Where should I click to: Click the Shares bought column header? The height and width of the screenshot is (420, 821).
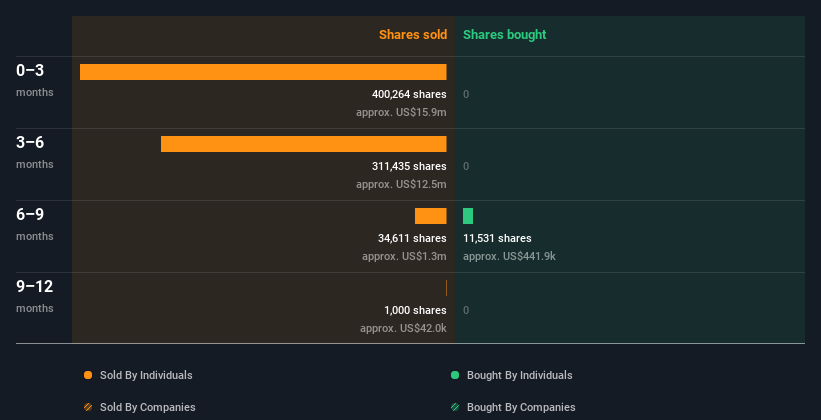[x=505, y=35]
